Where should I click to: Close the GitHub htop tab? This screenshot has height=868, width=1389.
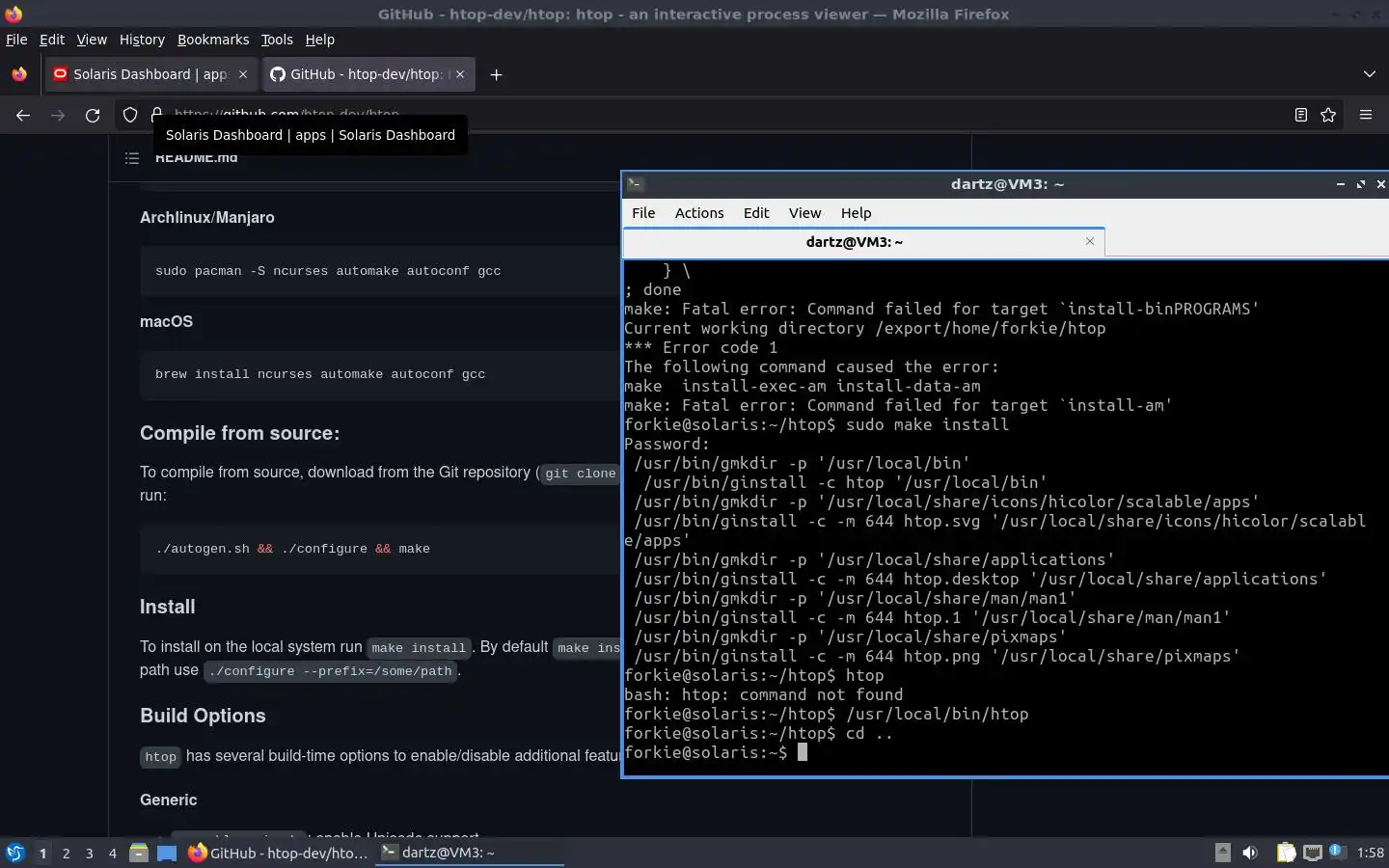(x=460, y=74)
